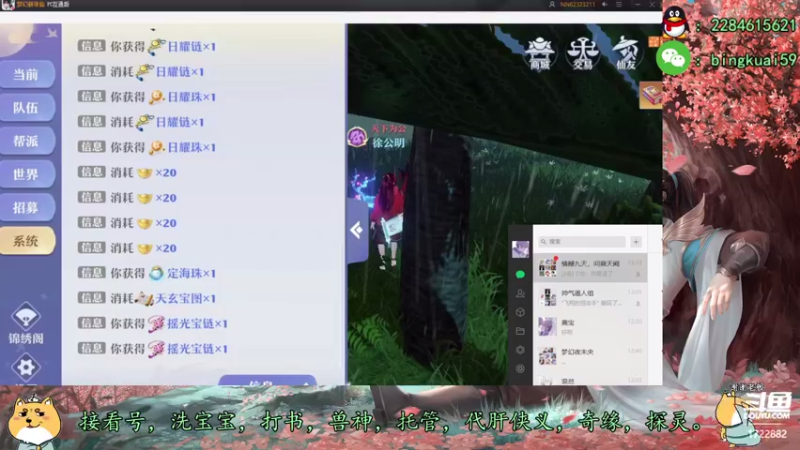Open the 商城 shop icon
Viewport: 800px width, 450px height.
[540, 53]
